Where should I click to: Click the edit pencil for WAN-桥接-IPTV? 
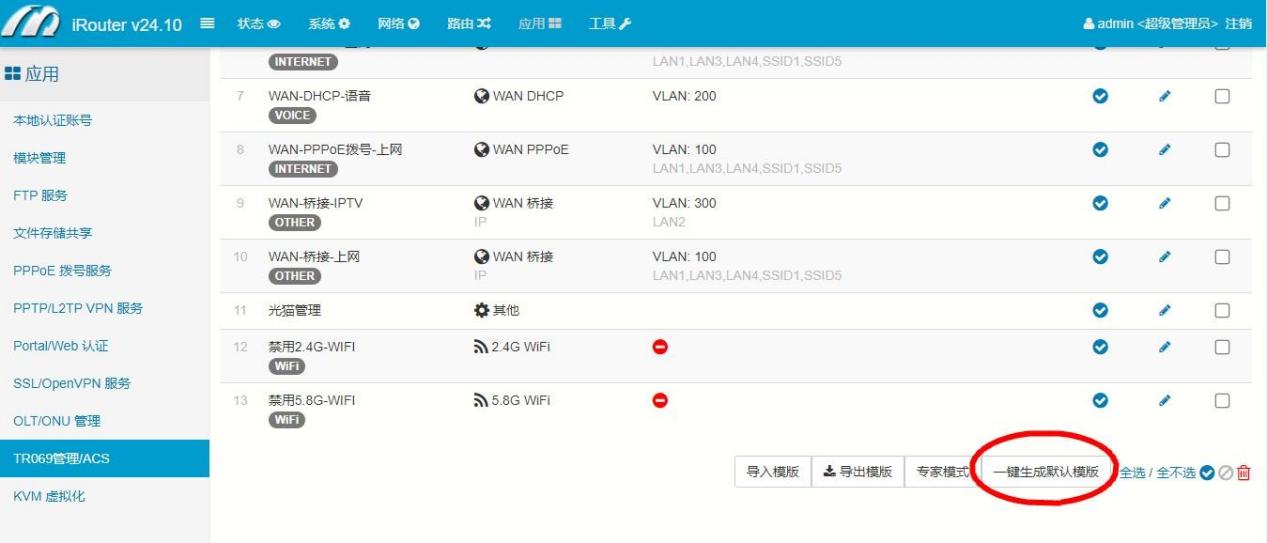coord(1164,203)
